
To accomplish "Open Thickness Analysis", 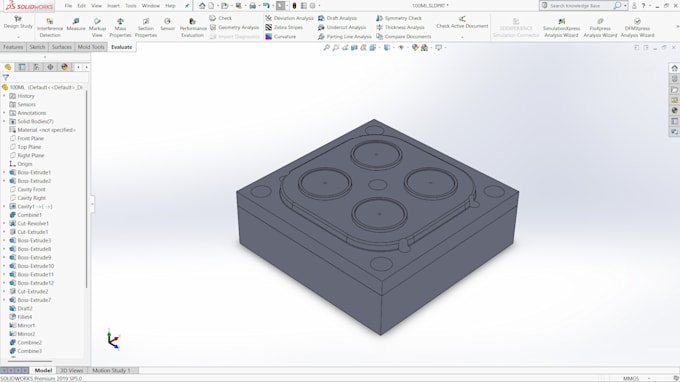I will pyautogui.click(x=399, y=27).
